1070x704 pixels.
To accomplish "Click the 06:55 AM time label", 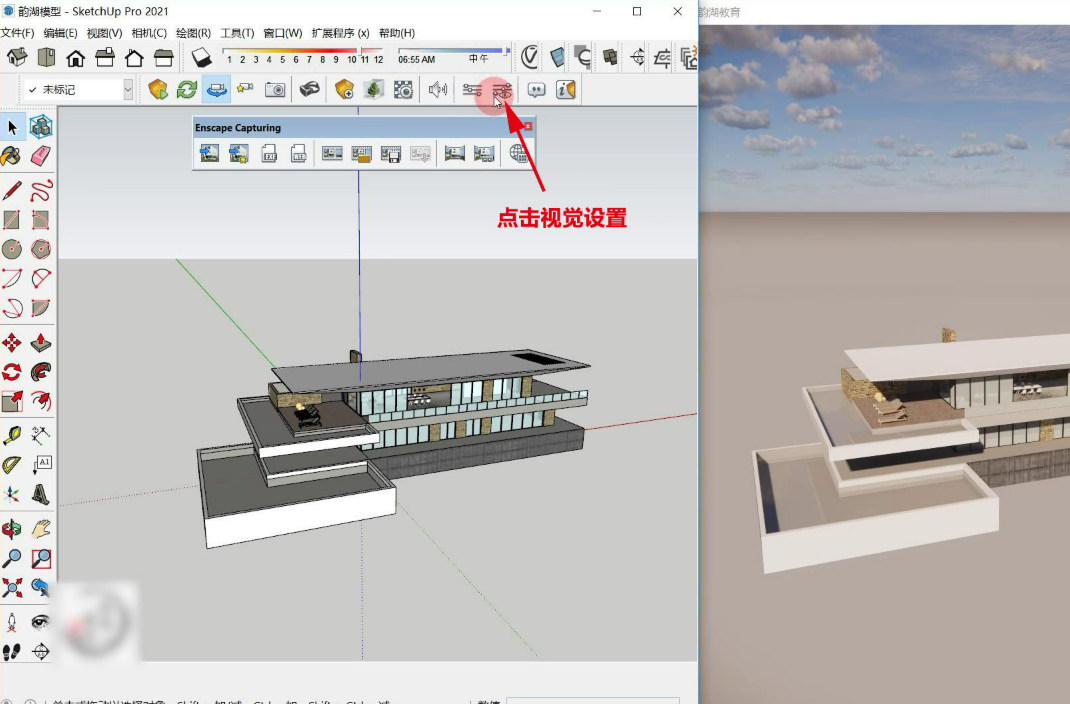I will [x=416, y=59].
